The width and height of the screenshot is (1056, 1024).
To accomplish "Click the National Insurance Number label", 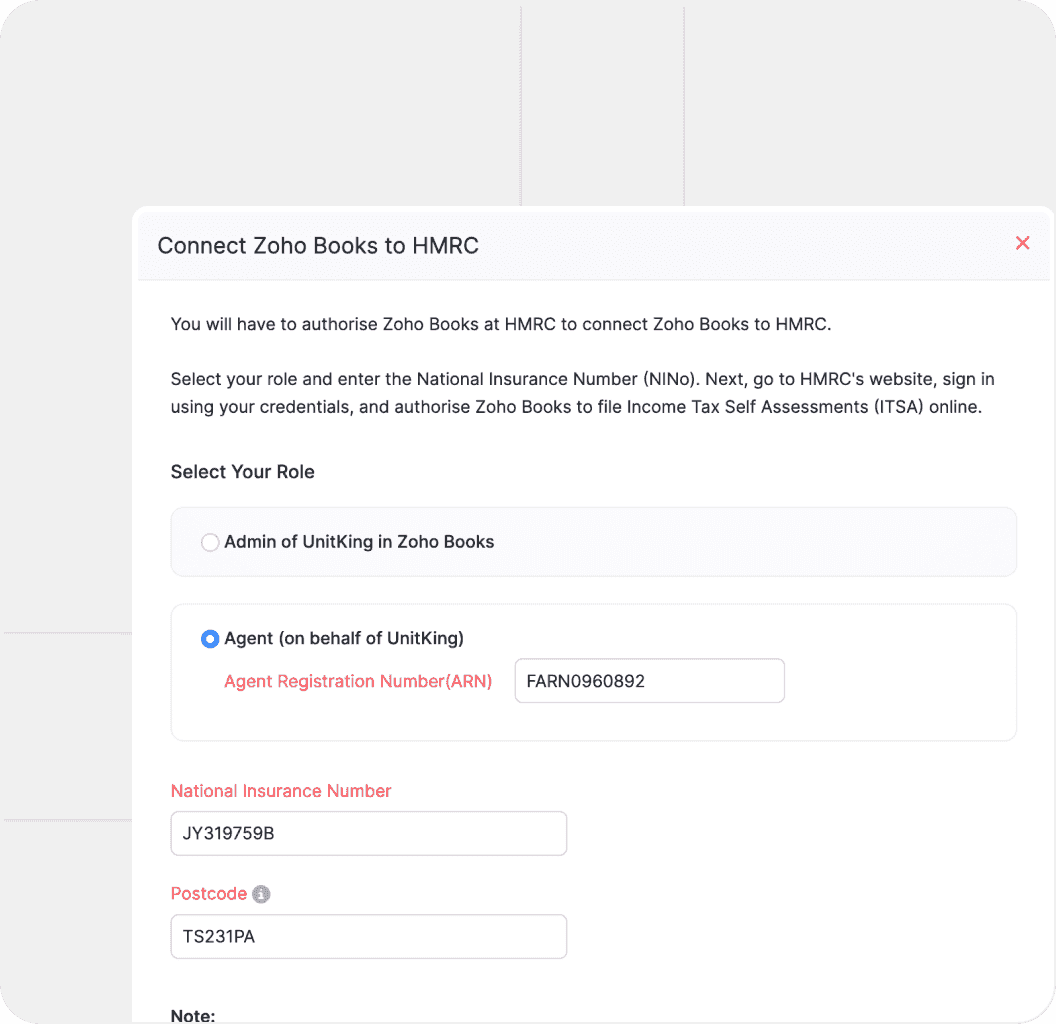I will tap(281, 791).
